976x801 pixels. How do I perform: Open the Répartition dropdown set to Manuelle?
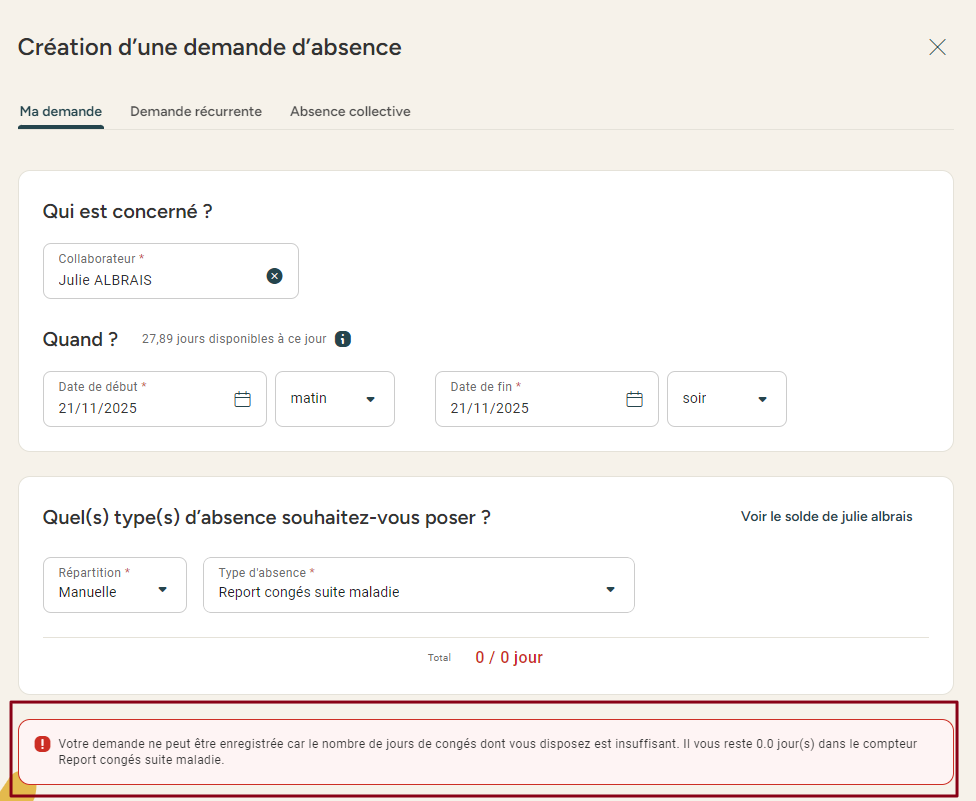(115, 585)
